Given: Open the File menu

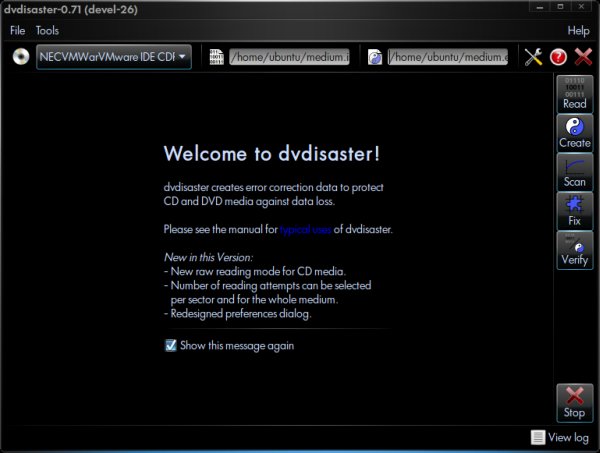Looking at the screenshot, I should tap(18, 31).
